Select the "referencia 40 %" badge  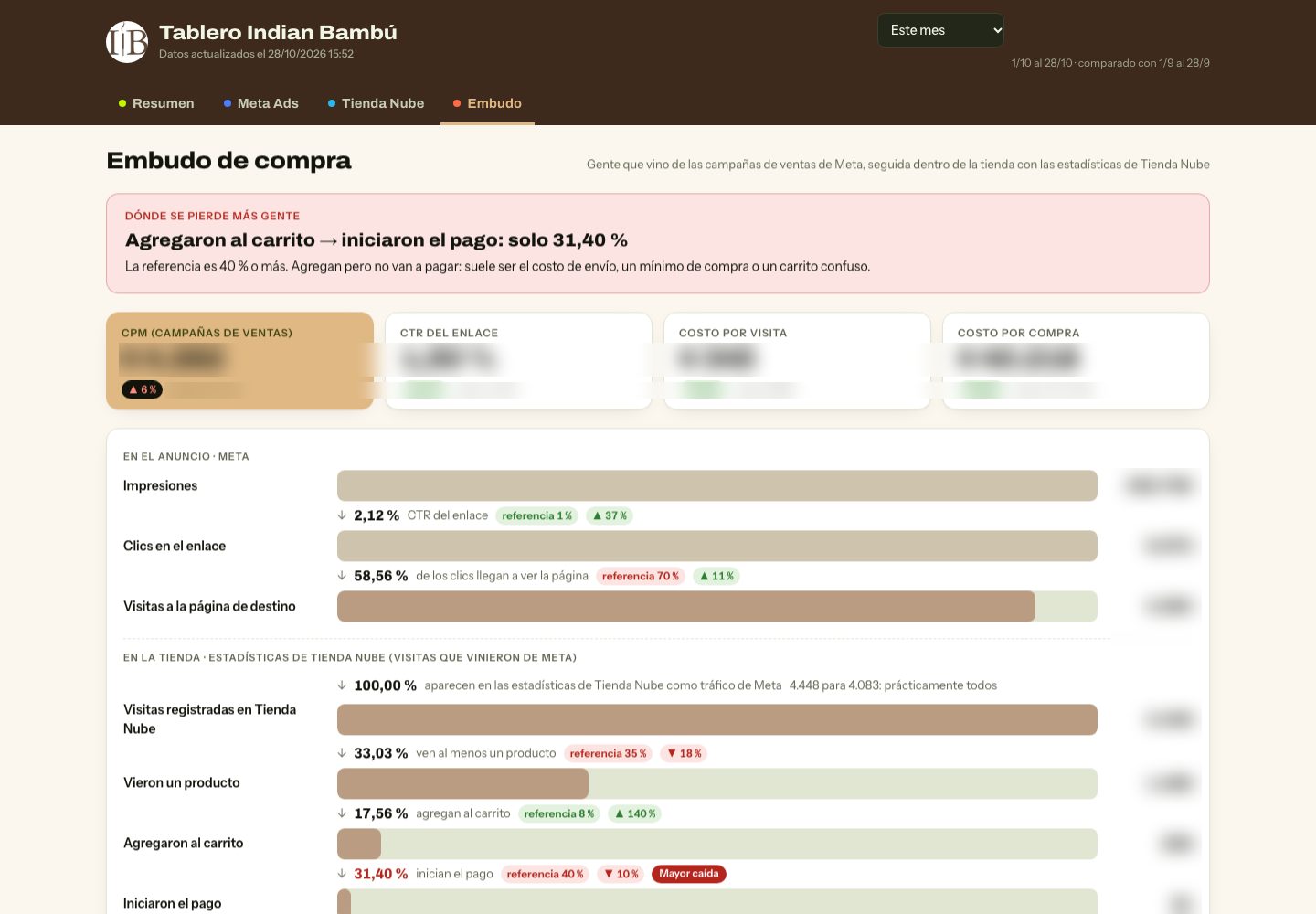point(545,874)
